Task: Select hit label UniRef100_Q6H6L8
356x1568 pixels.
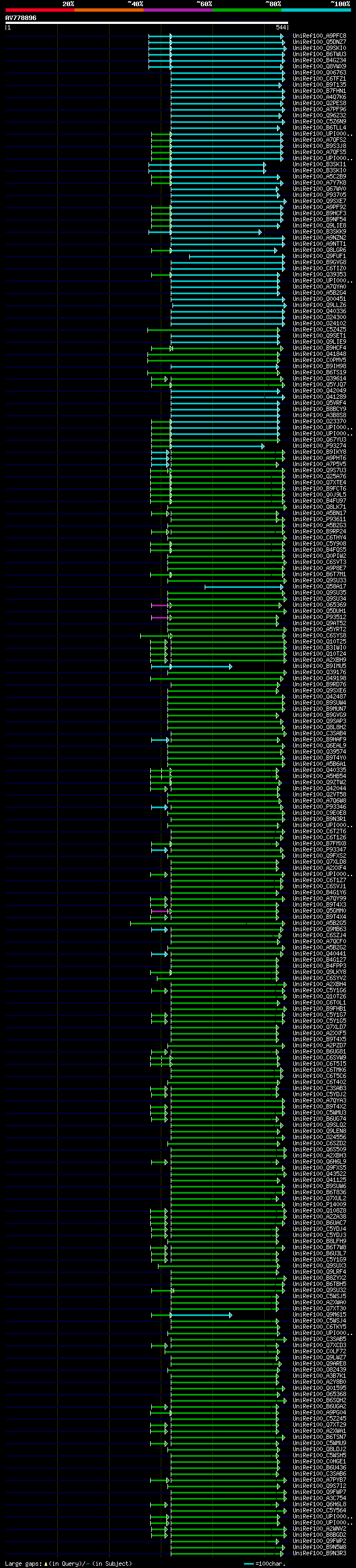Action: click(319, 1505)
